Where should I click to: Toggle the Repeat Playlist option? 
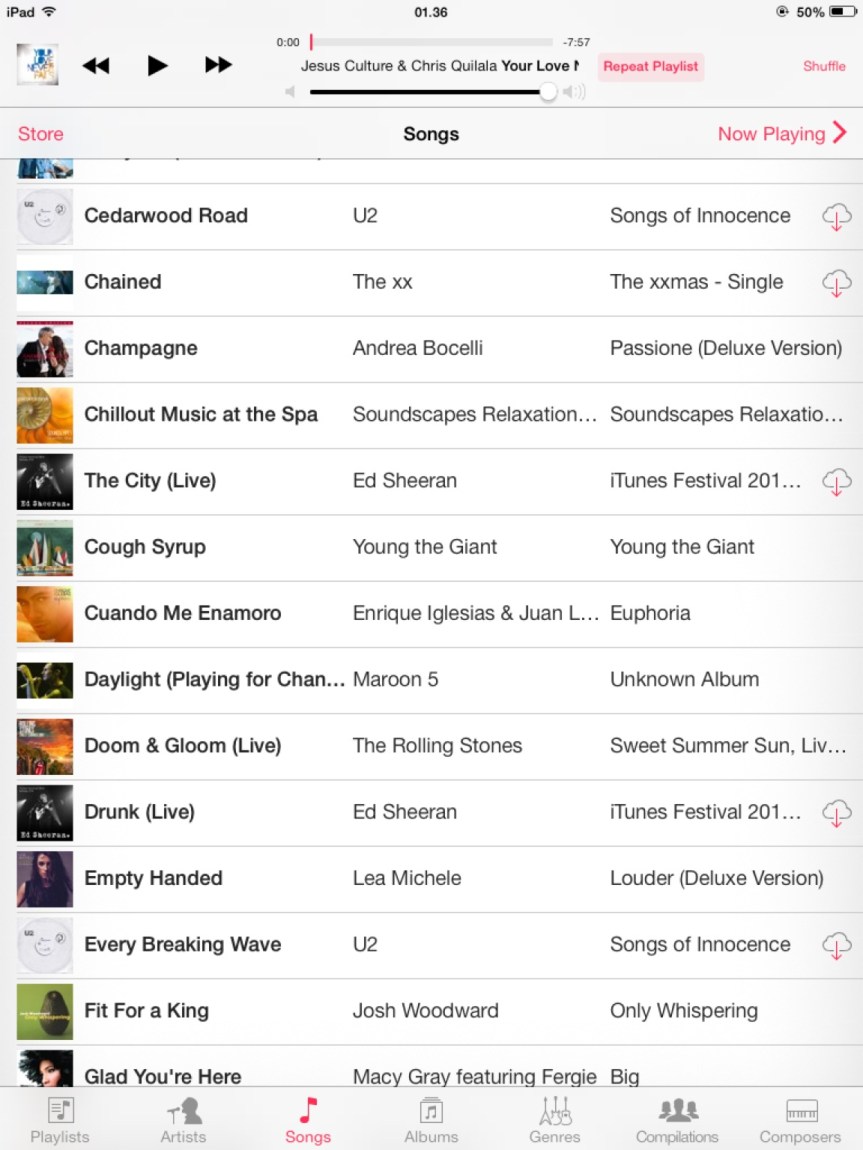pos(651,67)
